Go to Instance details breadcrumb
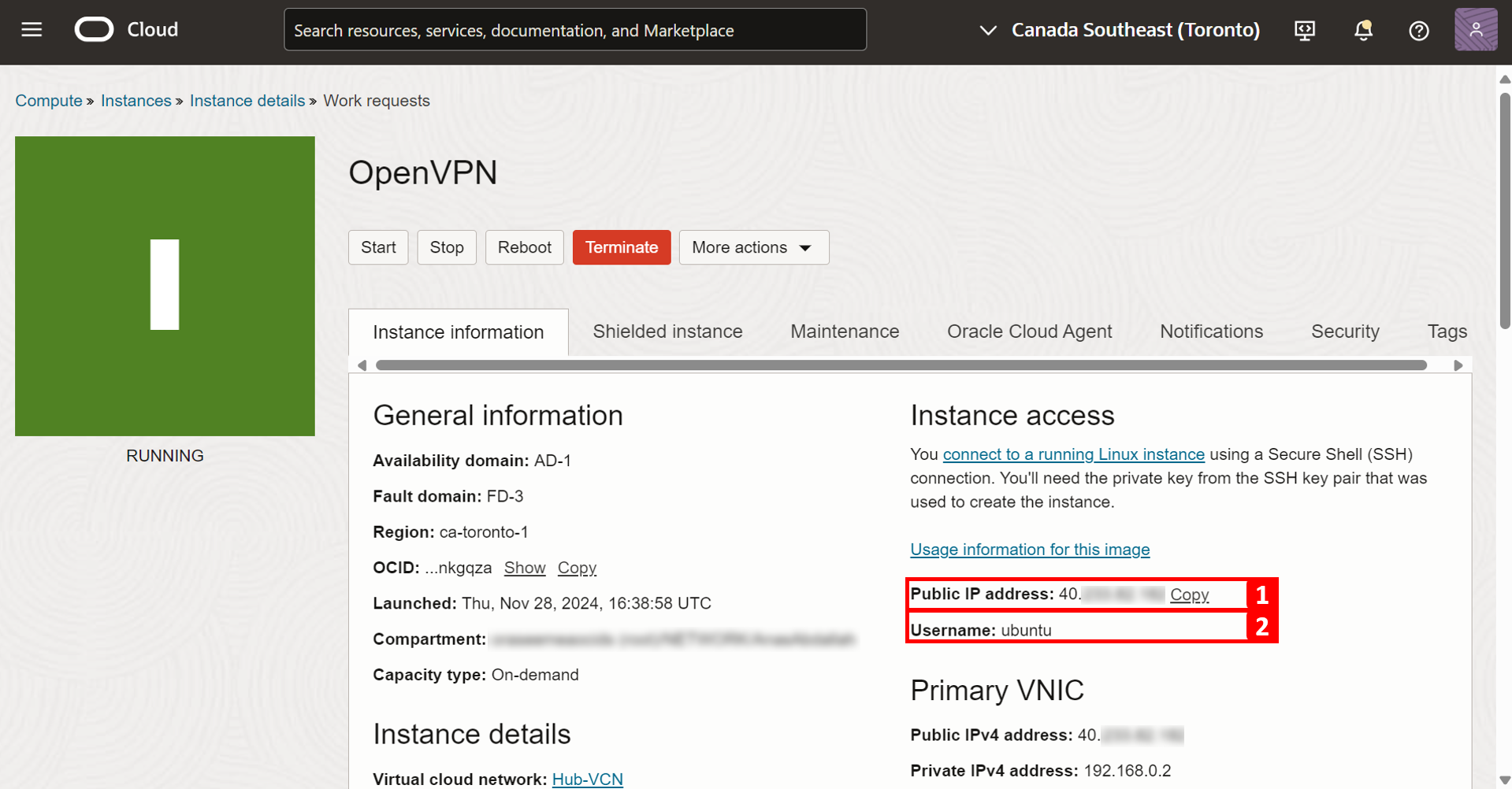 247,101
